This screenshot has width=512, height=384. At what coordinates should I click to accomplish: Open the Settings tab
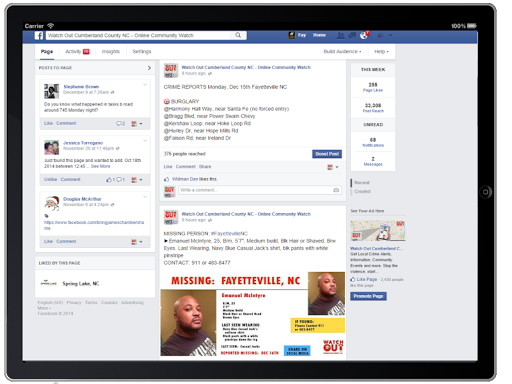point(142,51)
